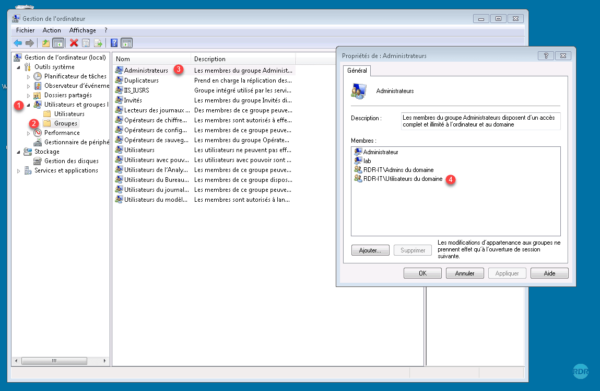Image resolution: width=600 pixels, height=391 pixels.
Task: Click the Description column header
Action: 243,59
